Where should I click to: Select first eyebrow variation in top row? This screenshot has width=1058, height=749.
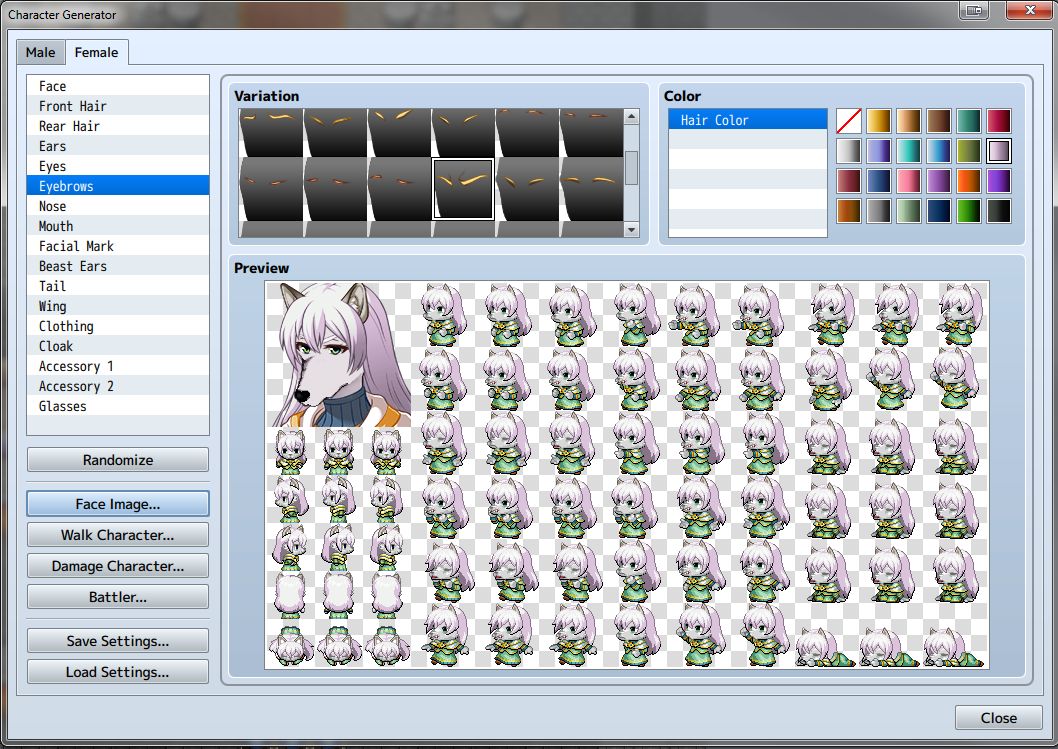click(x=271, y=133)
